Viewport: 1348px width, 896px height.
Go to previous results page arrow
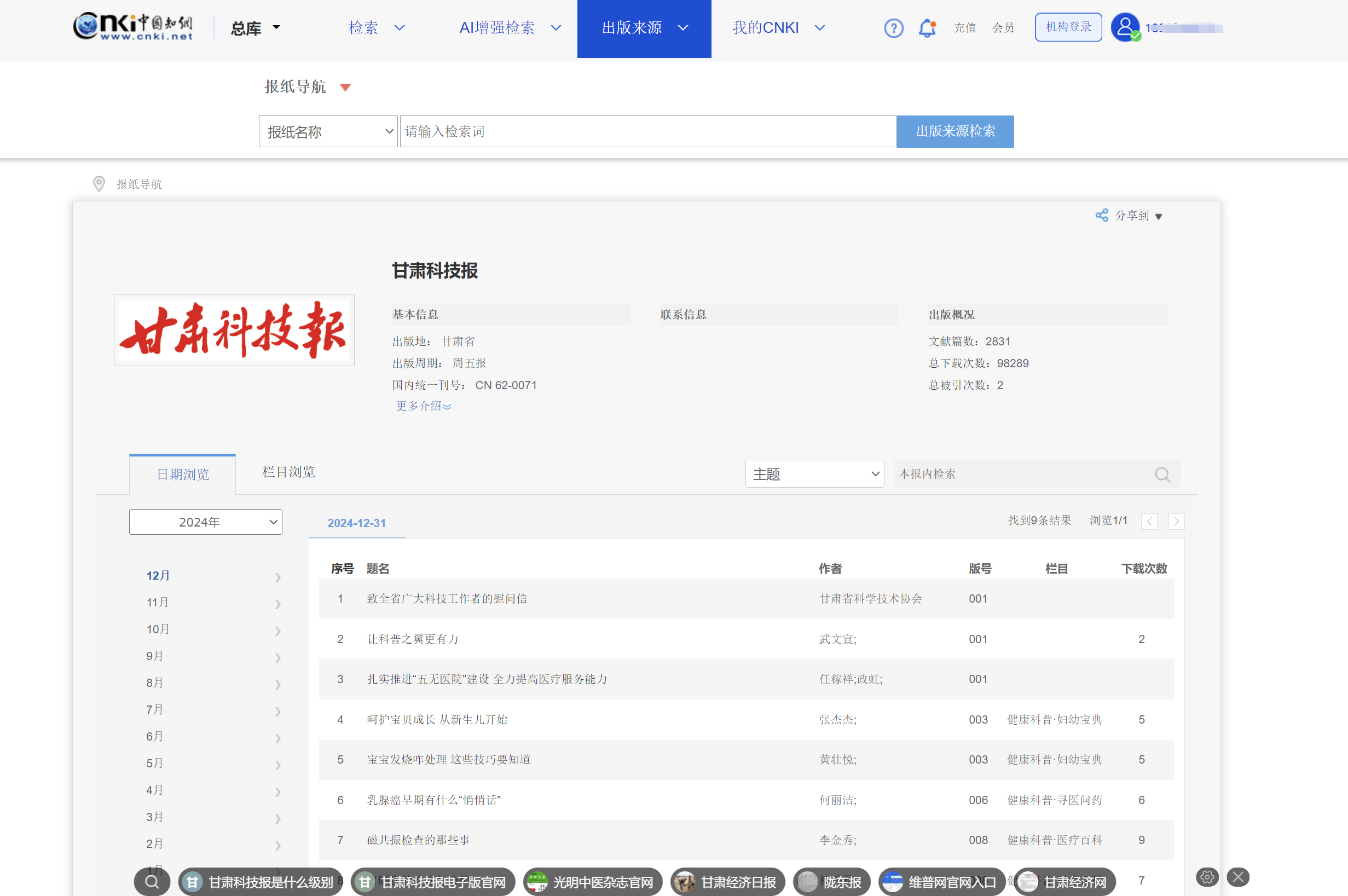click(x=1149, y=521)
